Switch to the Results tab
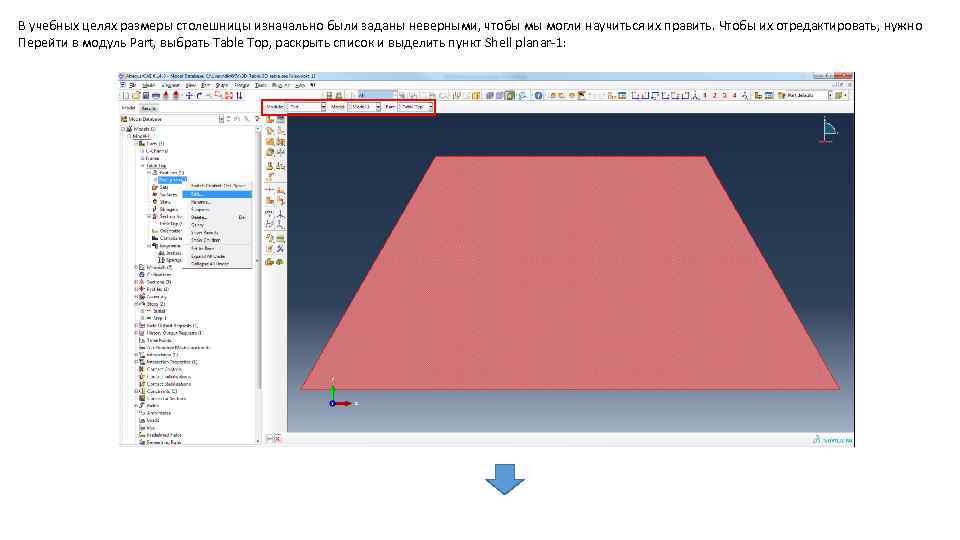 coord(149,107)
